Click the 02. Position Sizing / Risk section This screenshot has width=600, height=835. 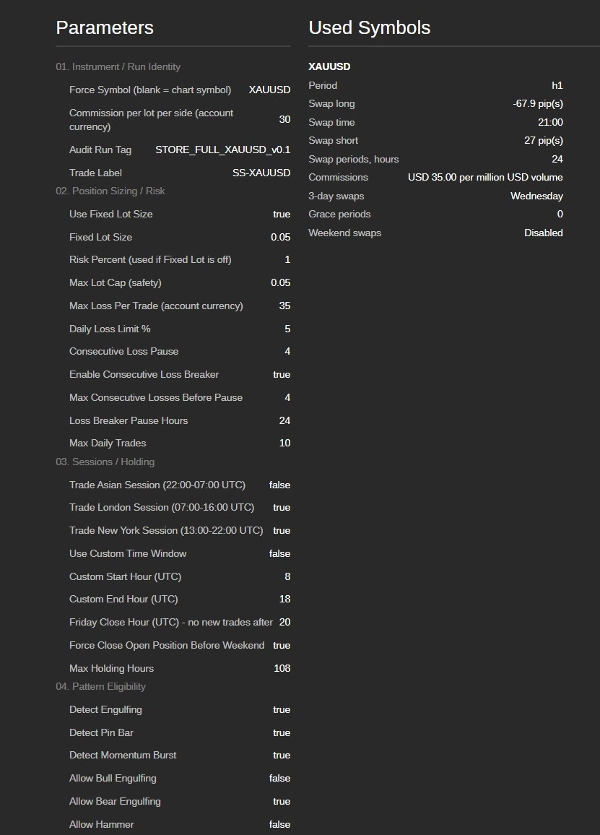110,191
